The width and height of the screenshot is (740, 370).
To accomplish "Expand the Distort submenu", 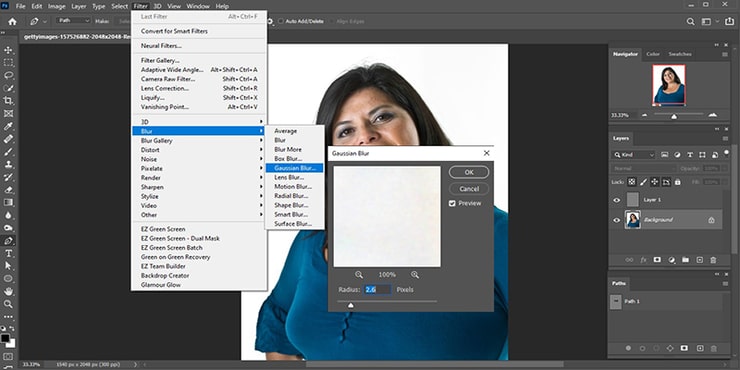I will coord(199,150).
